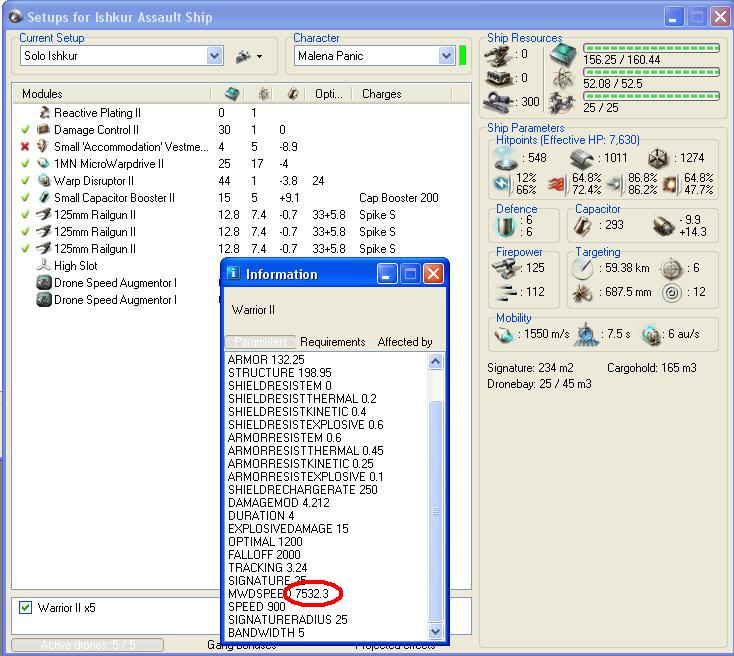Screen dimensions: 734x656
Task: Click the structure hitpoints icon showing 1274
Action: click(658, 159)
